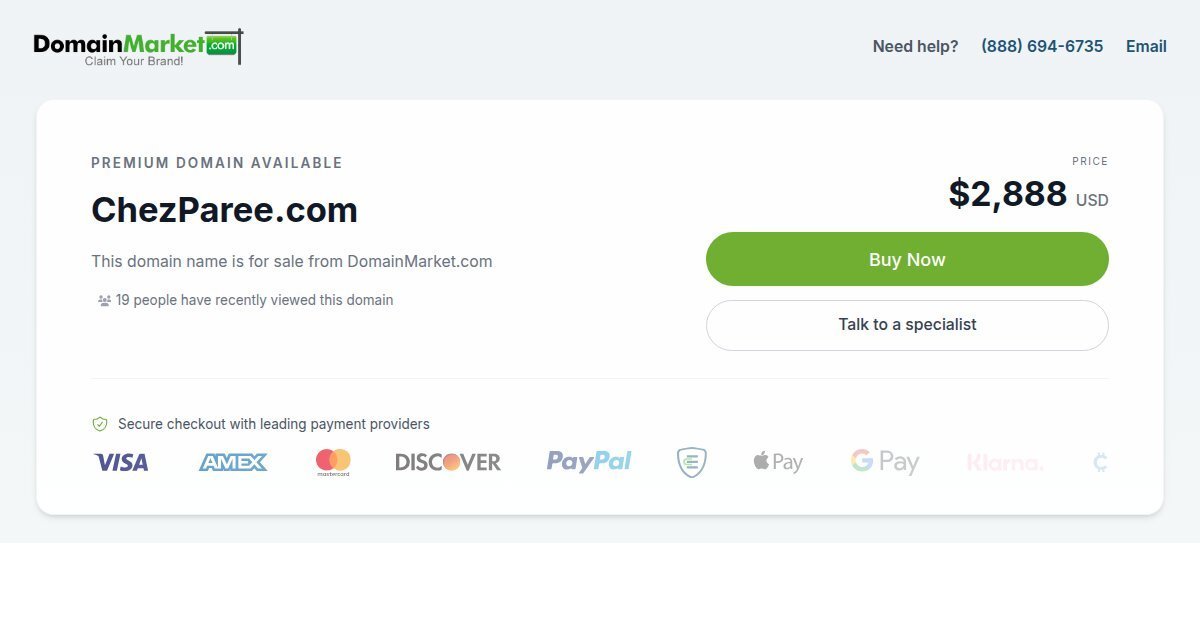Image resolution: width=1200 pixels, height=630 pixels.
Task: Click the PayPal logo
Action: 589,461
